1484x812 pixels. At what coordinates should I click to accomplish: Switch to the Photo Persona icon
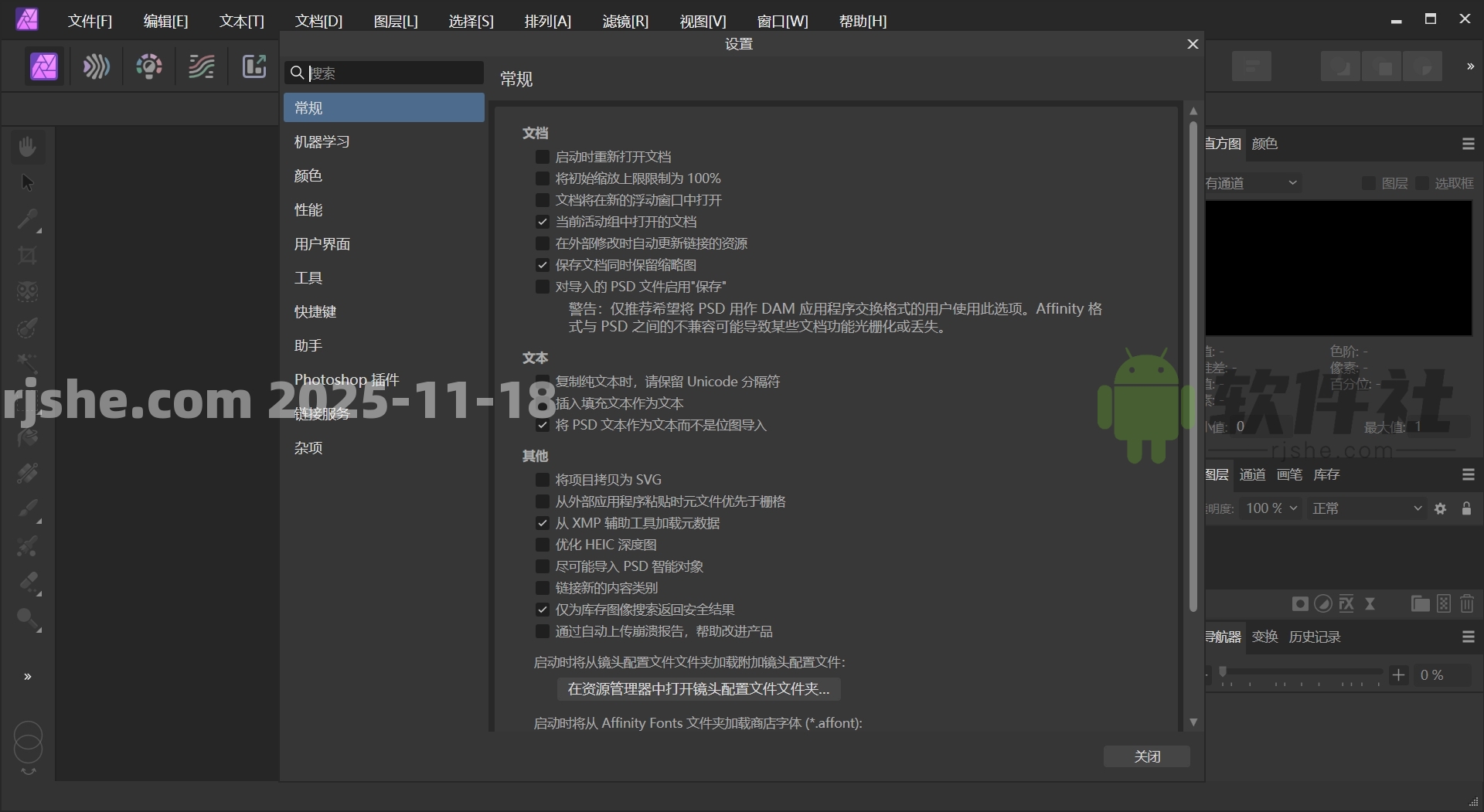[44, 67]
